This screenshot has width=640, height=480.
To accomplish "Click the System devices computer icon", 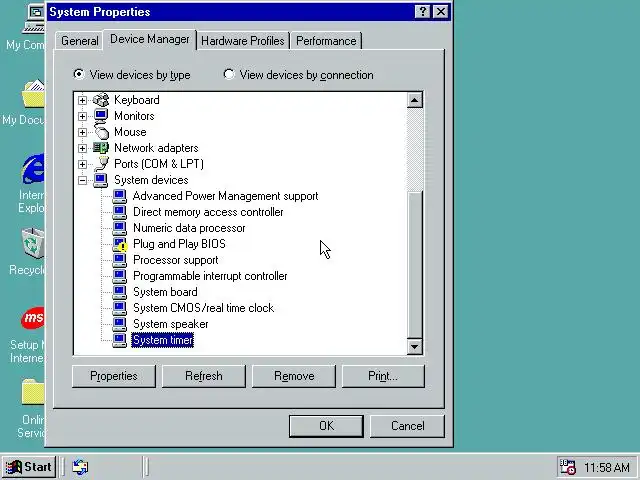I will (x=100, y=180).
